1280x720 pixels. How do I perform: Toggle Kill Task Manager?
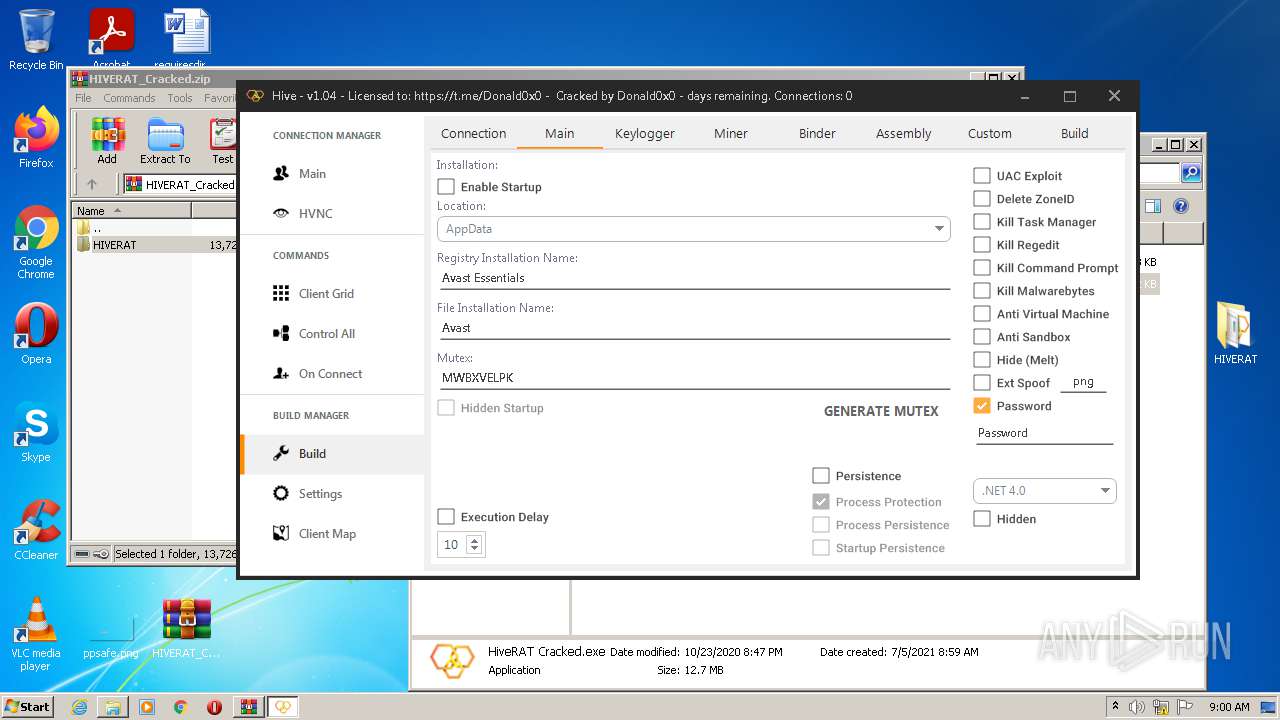982,222
